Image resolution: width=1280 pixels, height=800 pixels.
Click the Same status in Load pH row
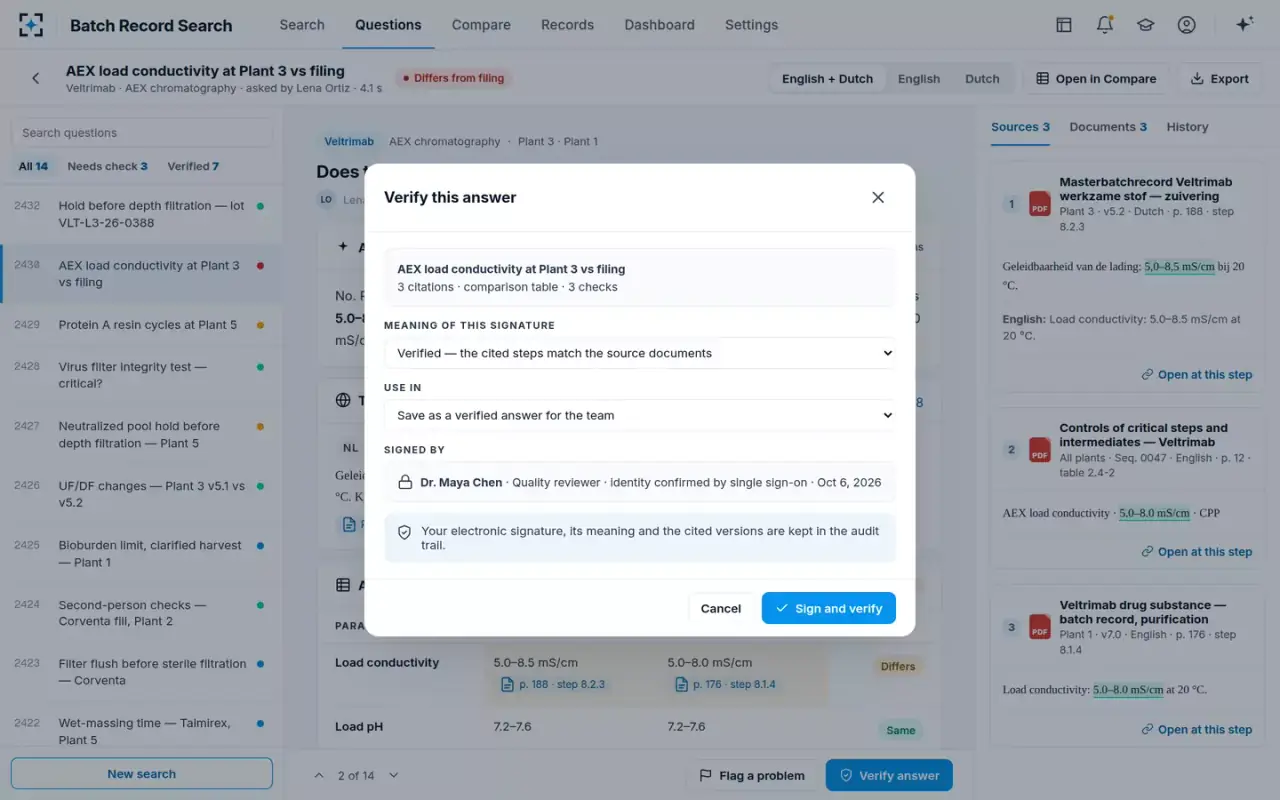click(x=900, y=730)
